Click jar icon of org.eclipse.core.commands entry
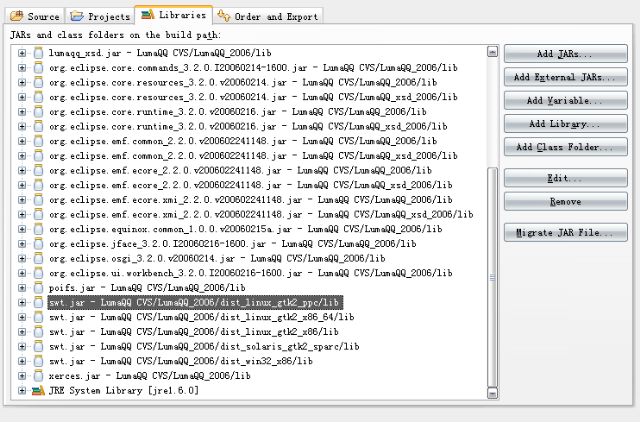The width and height of the screenshot is (640, 422). [38, 68]
